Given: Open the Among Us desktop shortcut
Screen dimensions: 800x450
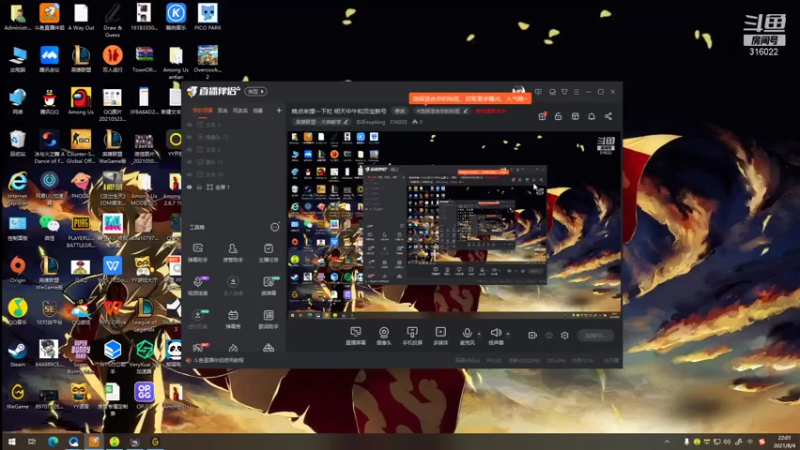Looking at the screenshot, I should [81, 101].
